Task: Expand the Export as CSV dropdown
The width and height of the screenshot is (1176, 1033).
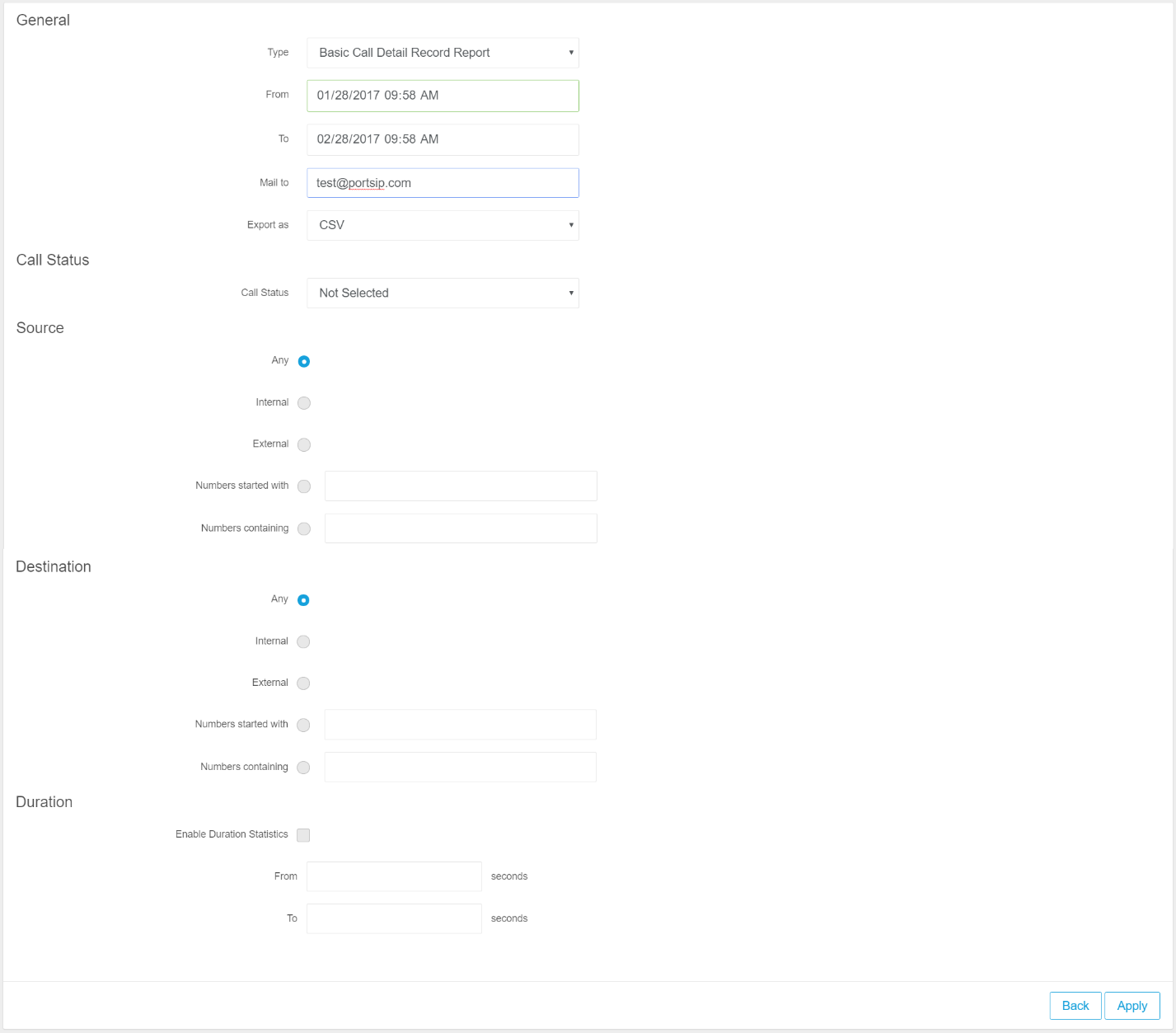Action: click(x=443, y=225)
